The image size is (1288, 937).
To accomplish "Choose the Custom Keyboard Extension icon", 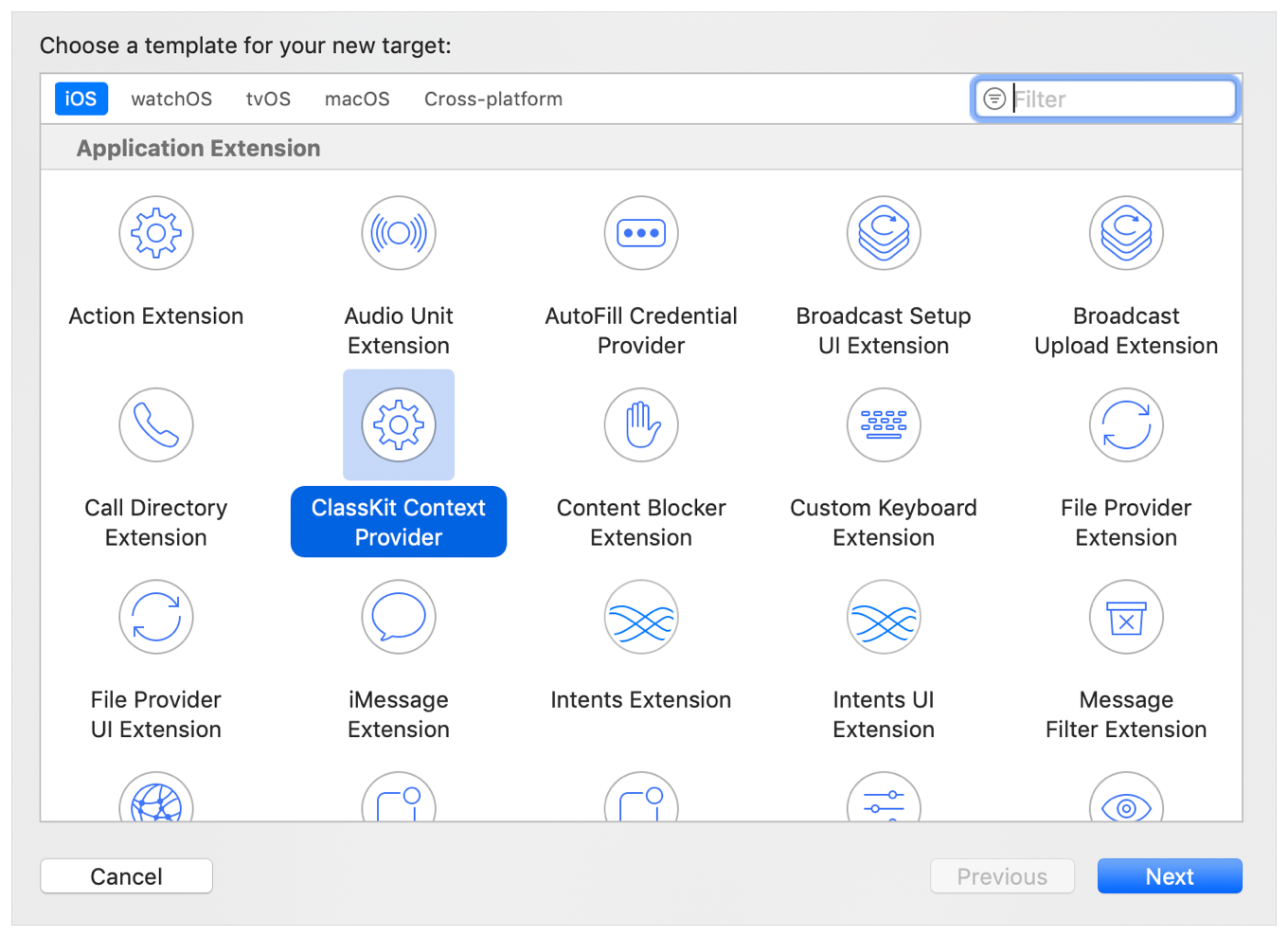I will coord(884,424).
